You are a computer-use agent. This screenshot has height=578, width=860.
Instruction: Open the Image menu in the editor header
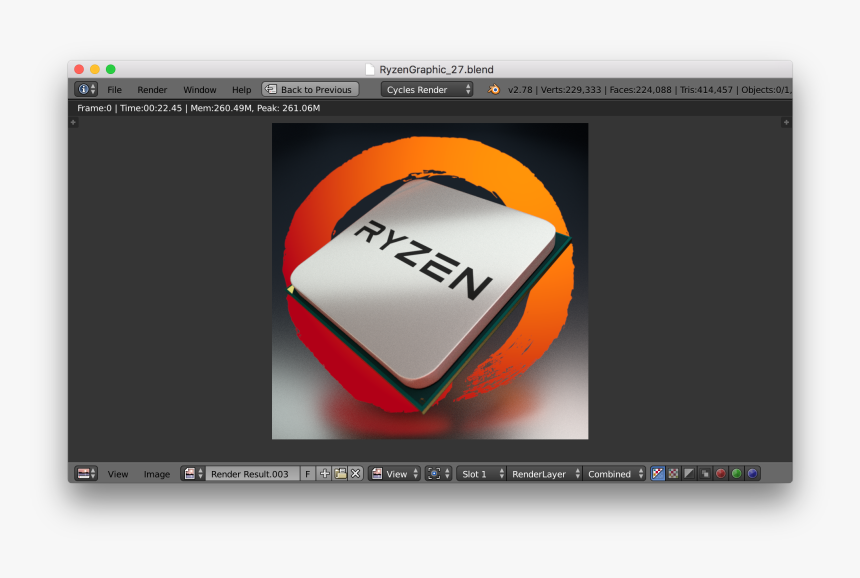157,473
